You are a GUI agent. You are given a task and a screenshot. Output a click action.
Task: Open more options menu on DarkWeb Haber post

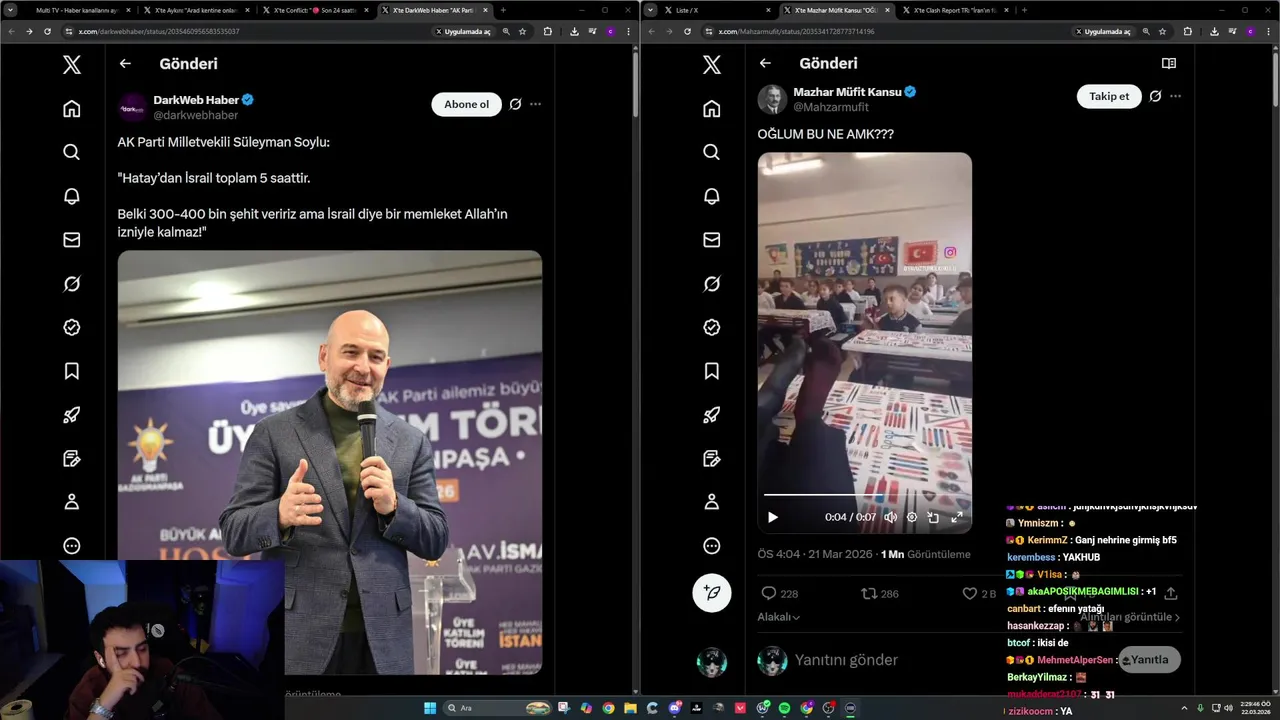tap(536, 104)
